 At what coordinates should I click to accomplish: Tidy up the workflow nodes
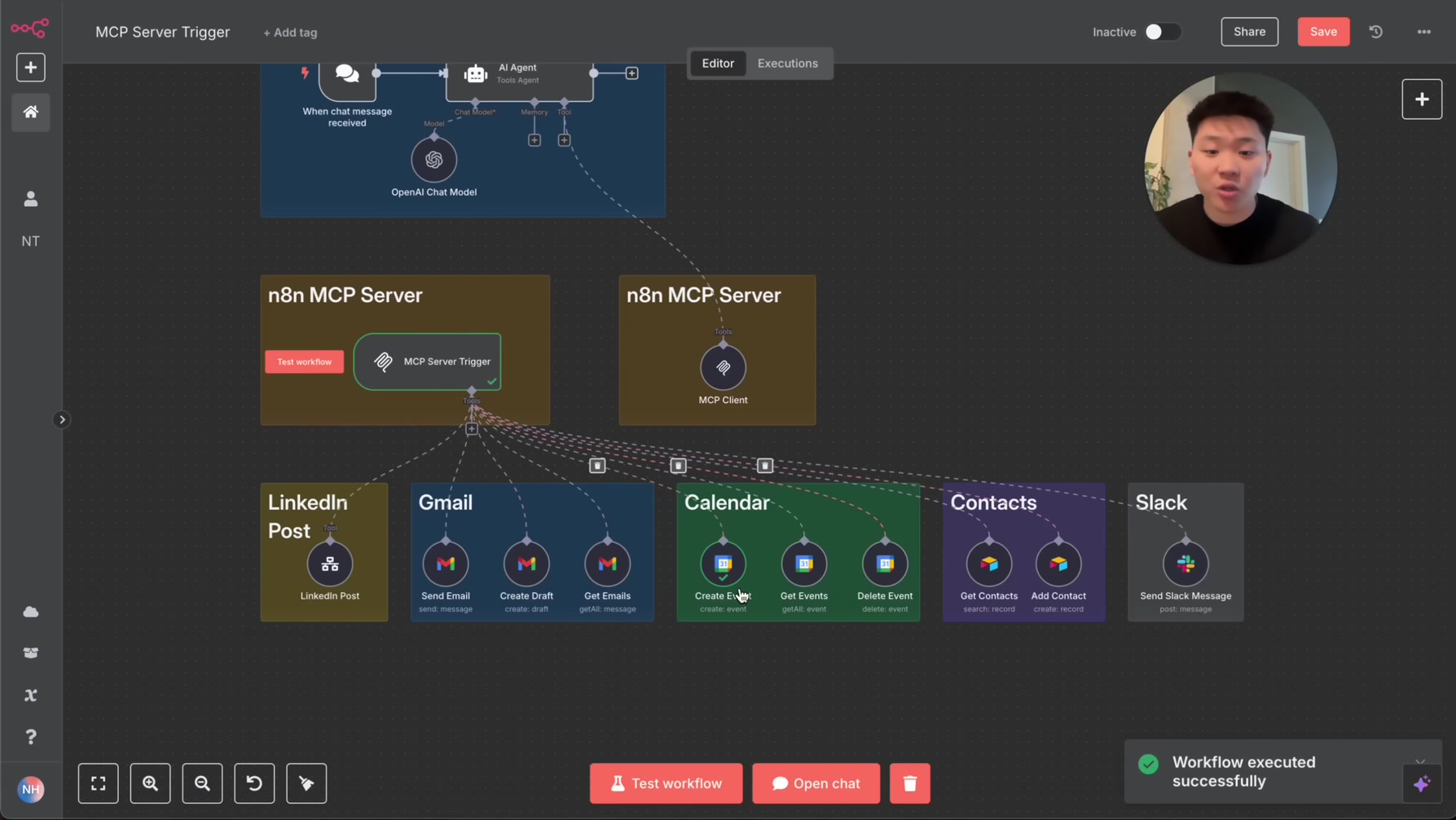pyautogui.click(x=306, y=783)
